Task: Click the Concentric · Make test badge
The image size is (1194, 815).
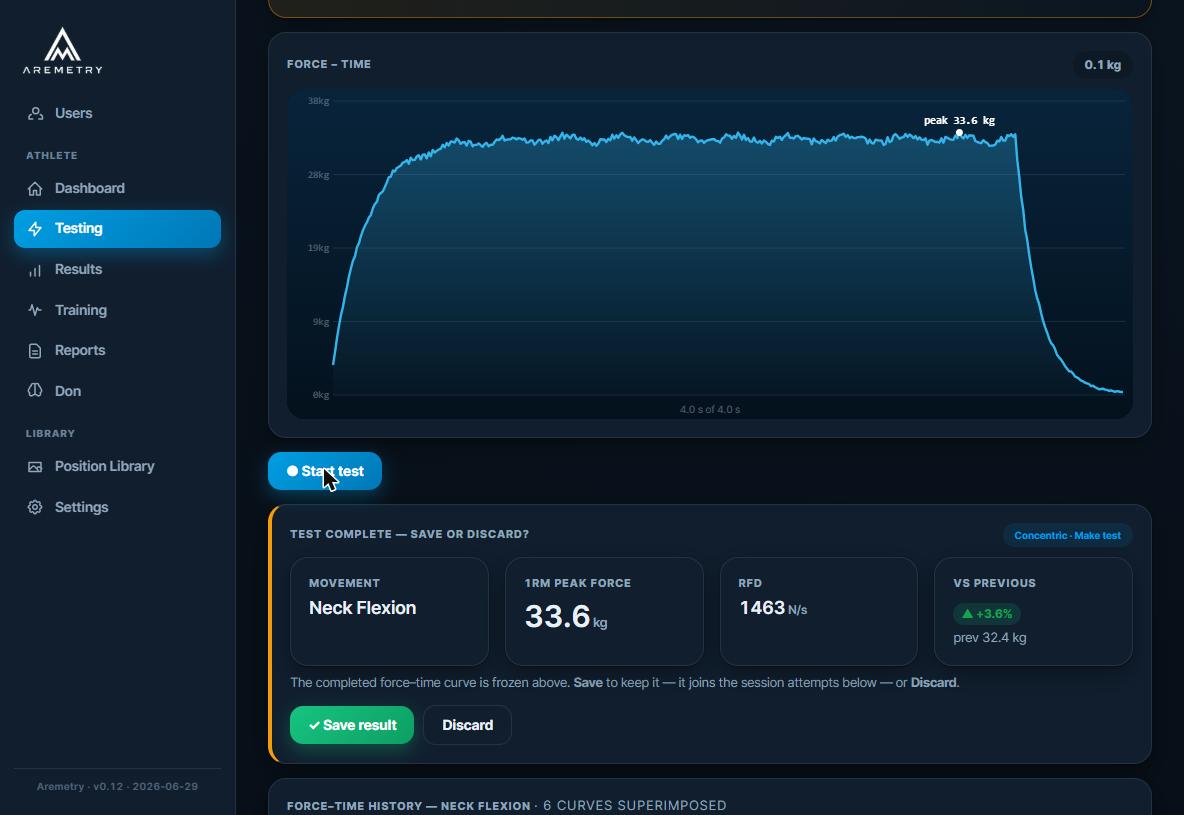Action: [x=1067, y=535]
